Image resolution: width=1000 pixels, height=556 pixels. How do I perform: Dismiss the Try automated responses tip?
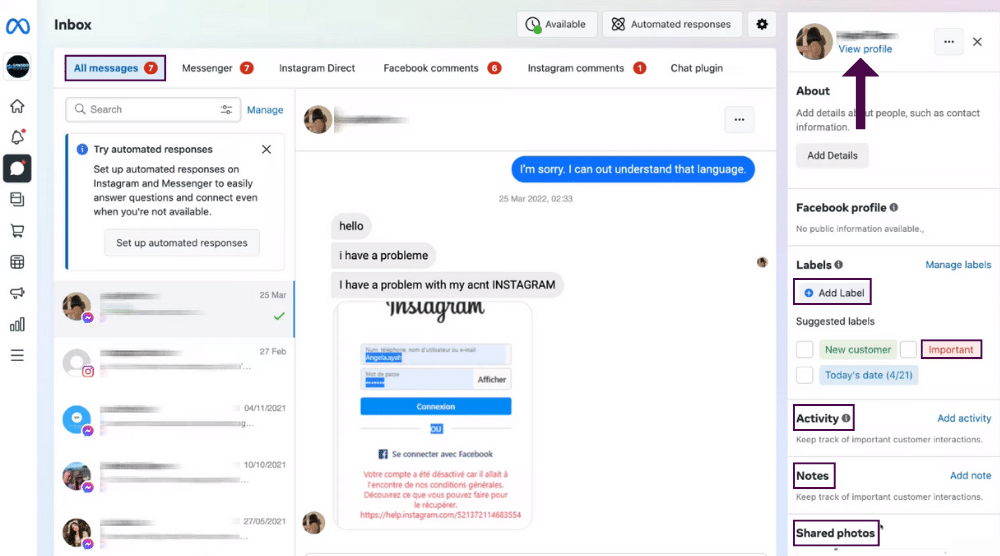tap(267, 149)
